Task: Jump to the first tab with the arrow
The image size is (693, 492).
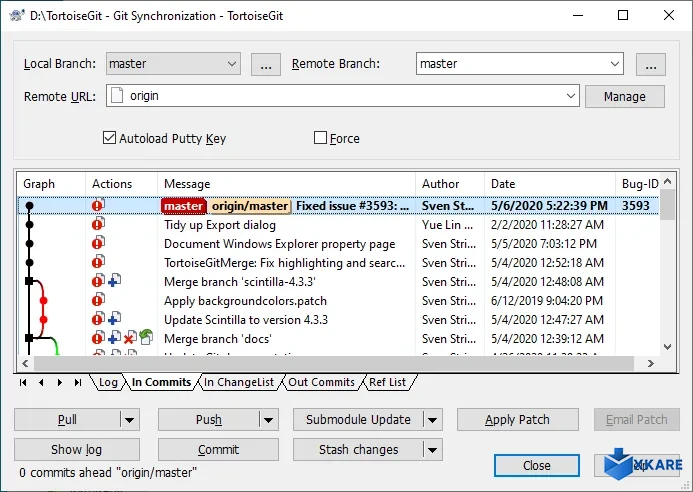Action: pos(23,382)
